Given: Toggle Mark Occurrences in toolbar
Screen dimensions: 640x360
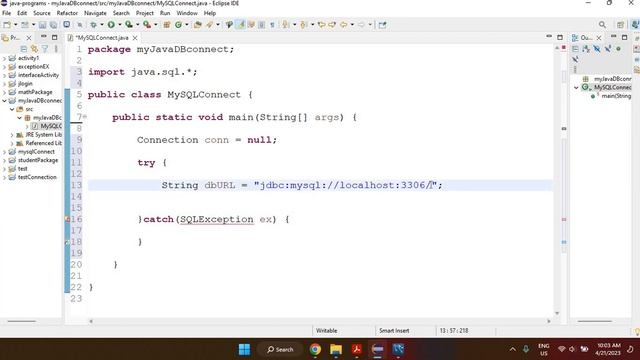Looking at the screenshot, I should coord(240,25).
